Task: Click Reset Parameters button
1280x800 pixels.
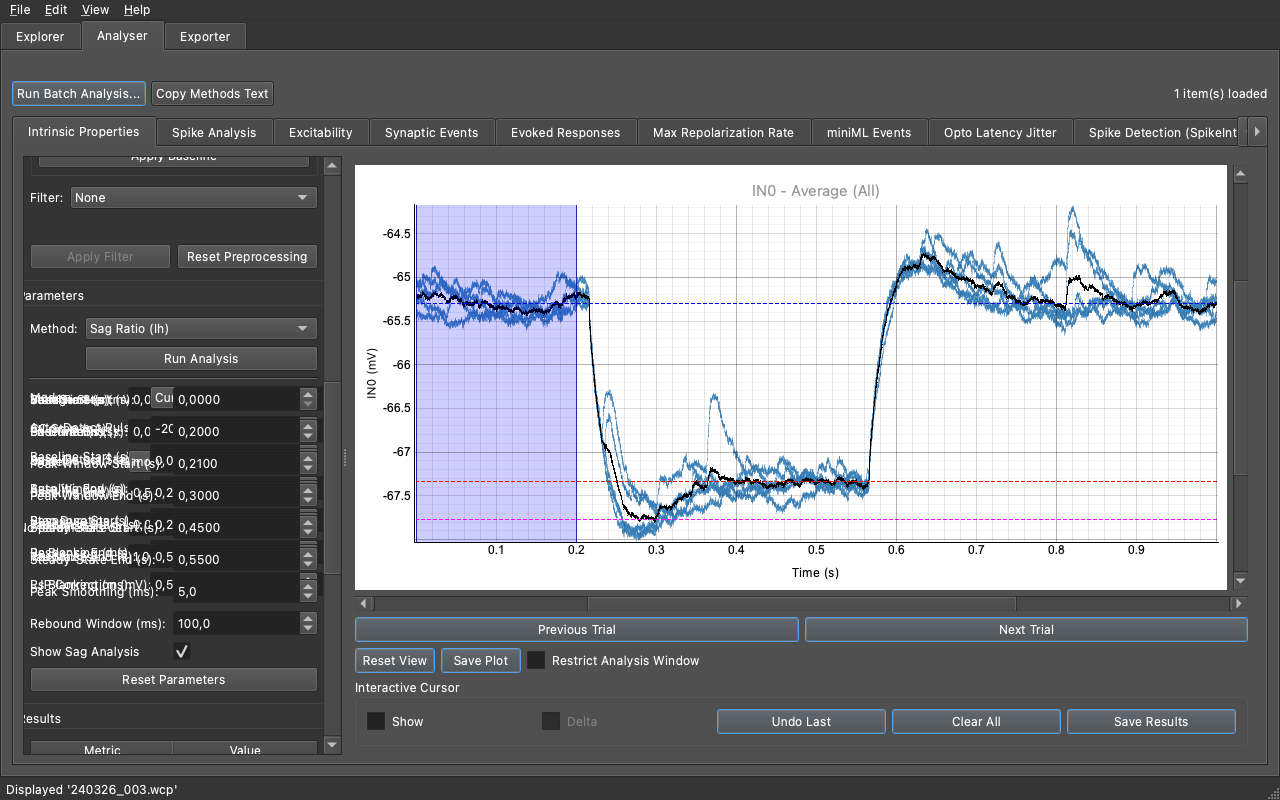Action: click(x=174, y=680)
